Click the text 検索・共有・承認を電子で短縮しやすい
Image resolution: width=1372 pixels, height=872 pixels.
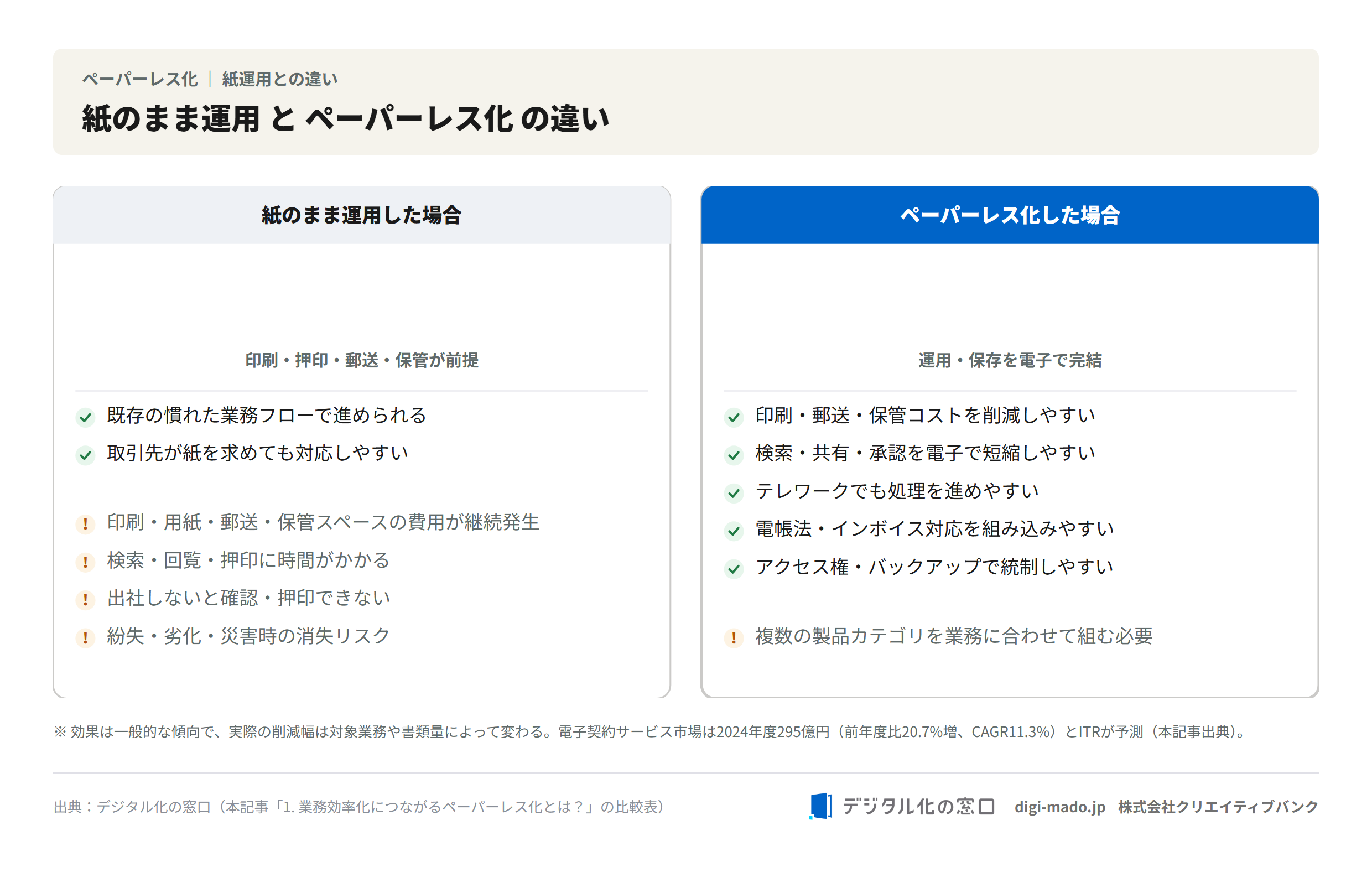pyautogui.click(x=926, y=453)
